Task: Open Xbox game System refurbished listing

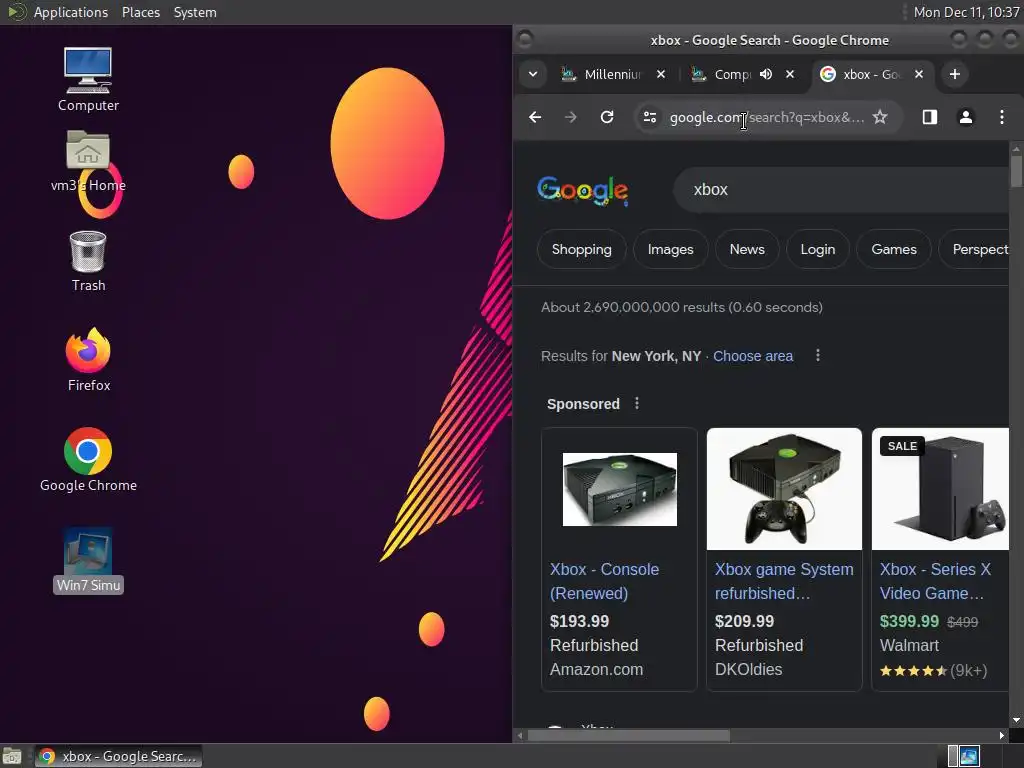Action: 784,581
